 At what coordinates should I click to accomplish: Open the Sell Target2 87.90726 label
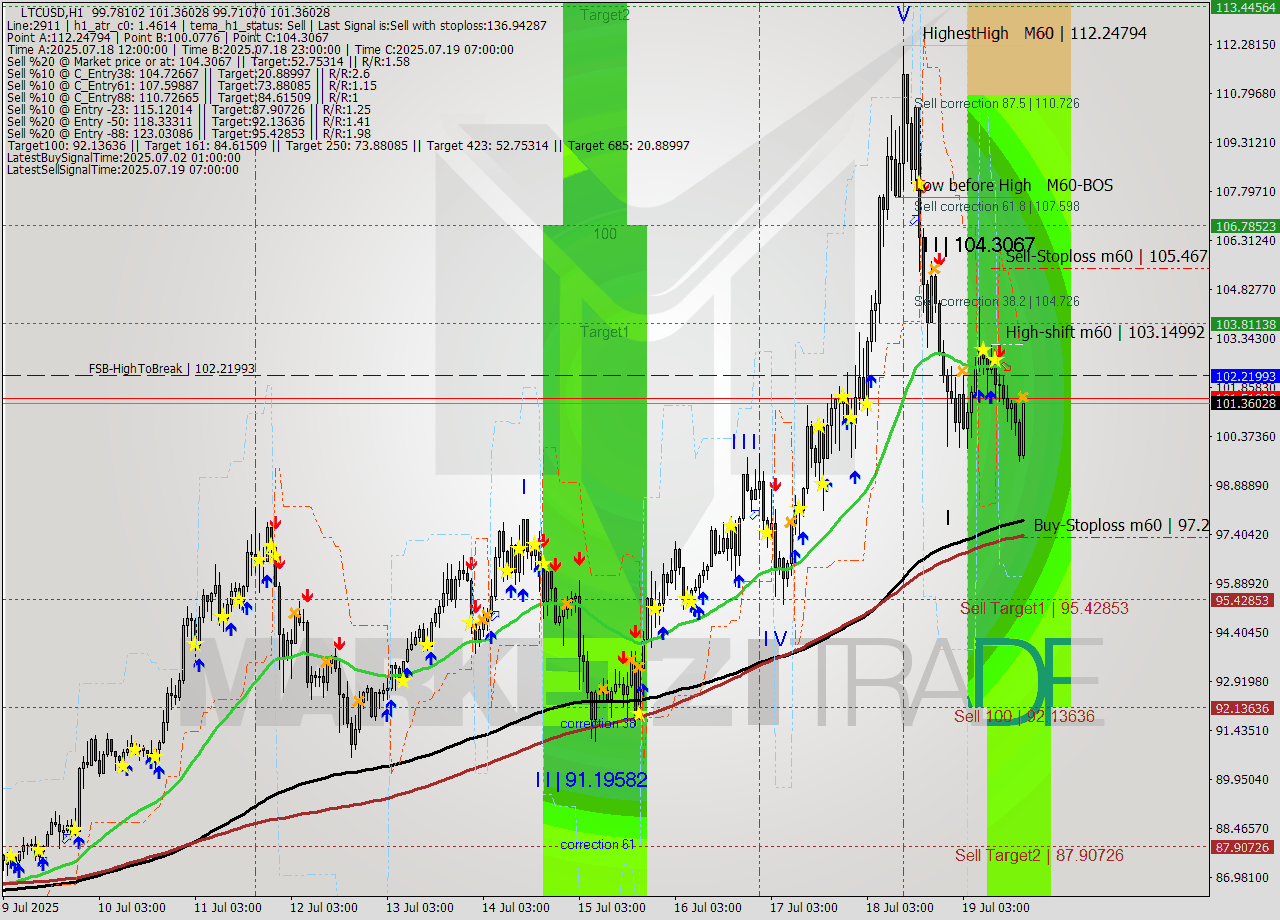(1040, 856)
